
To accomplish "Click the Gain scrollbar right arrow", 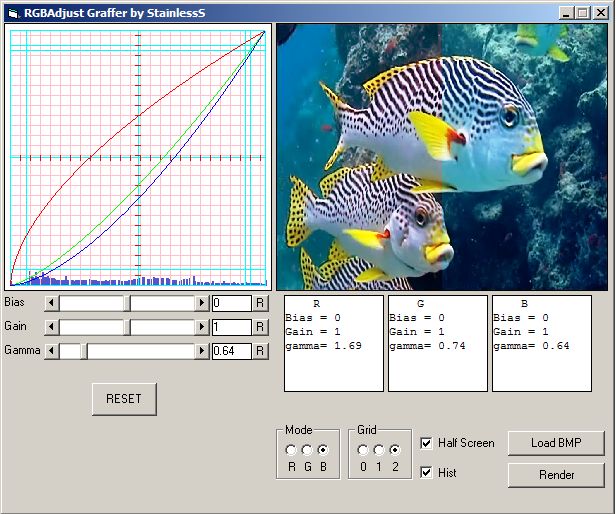I will point(202,327).
